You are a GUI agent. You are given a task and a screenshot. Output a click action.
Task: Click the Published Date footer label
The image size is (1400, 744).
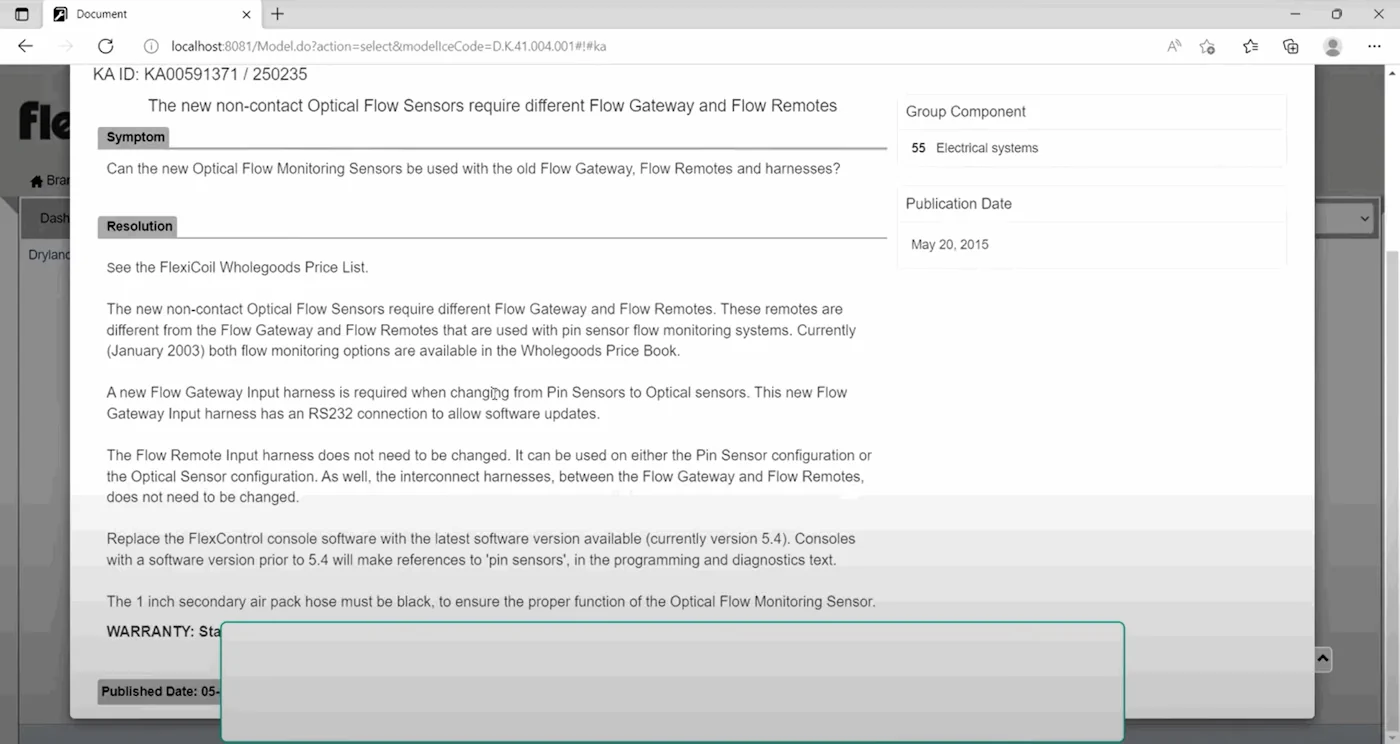159,691
